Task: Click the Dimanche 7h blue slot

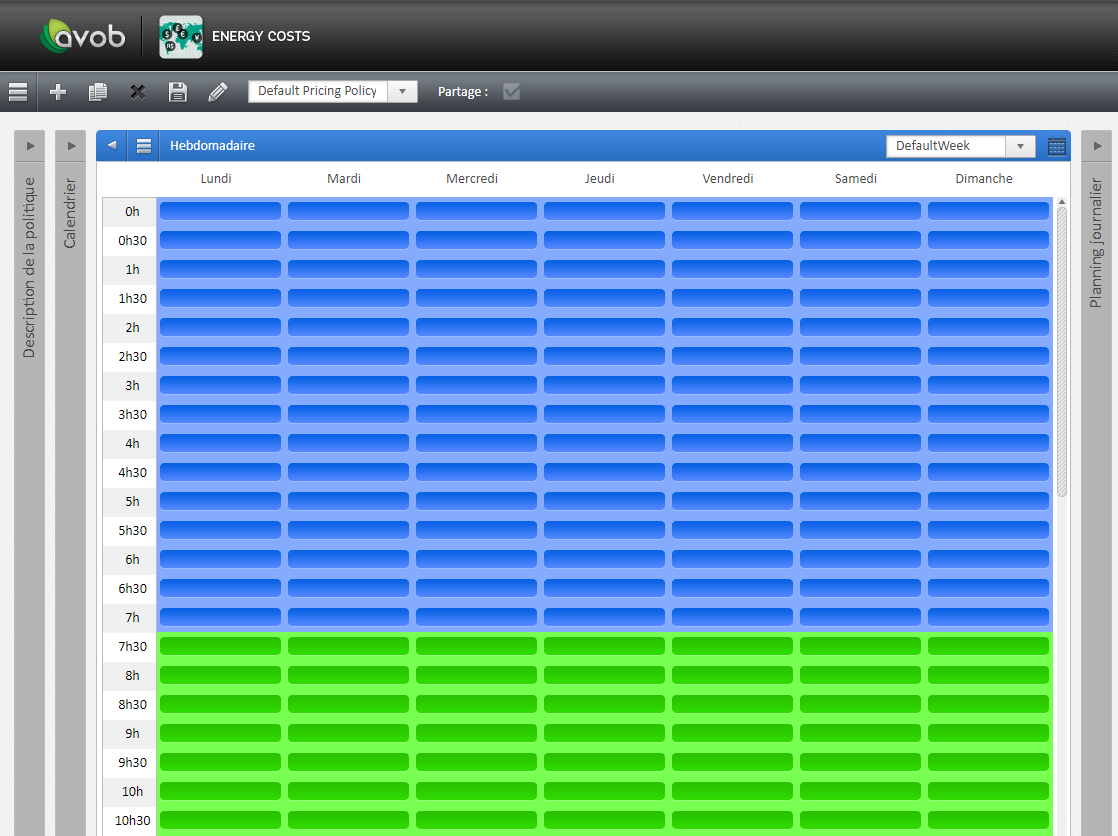Action: [988, 617]
